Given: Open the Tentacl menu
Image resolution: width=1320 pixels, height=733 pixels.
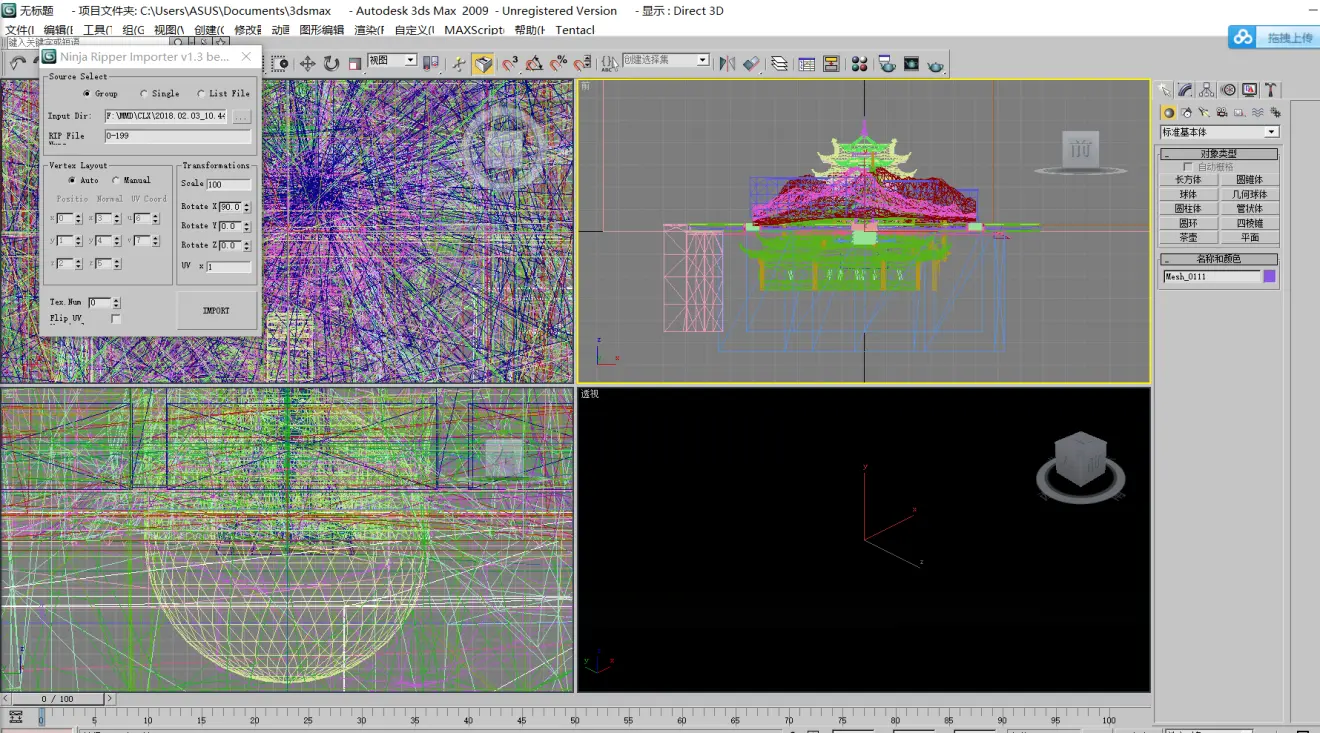Looking at the screenshot, I should 575,30.
